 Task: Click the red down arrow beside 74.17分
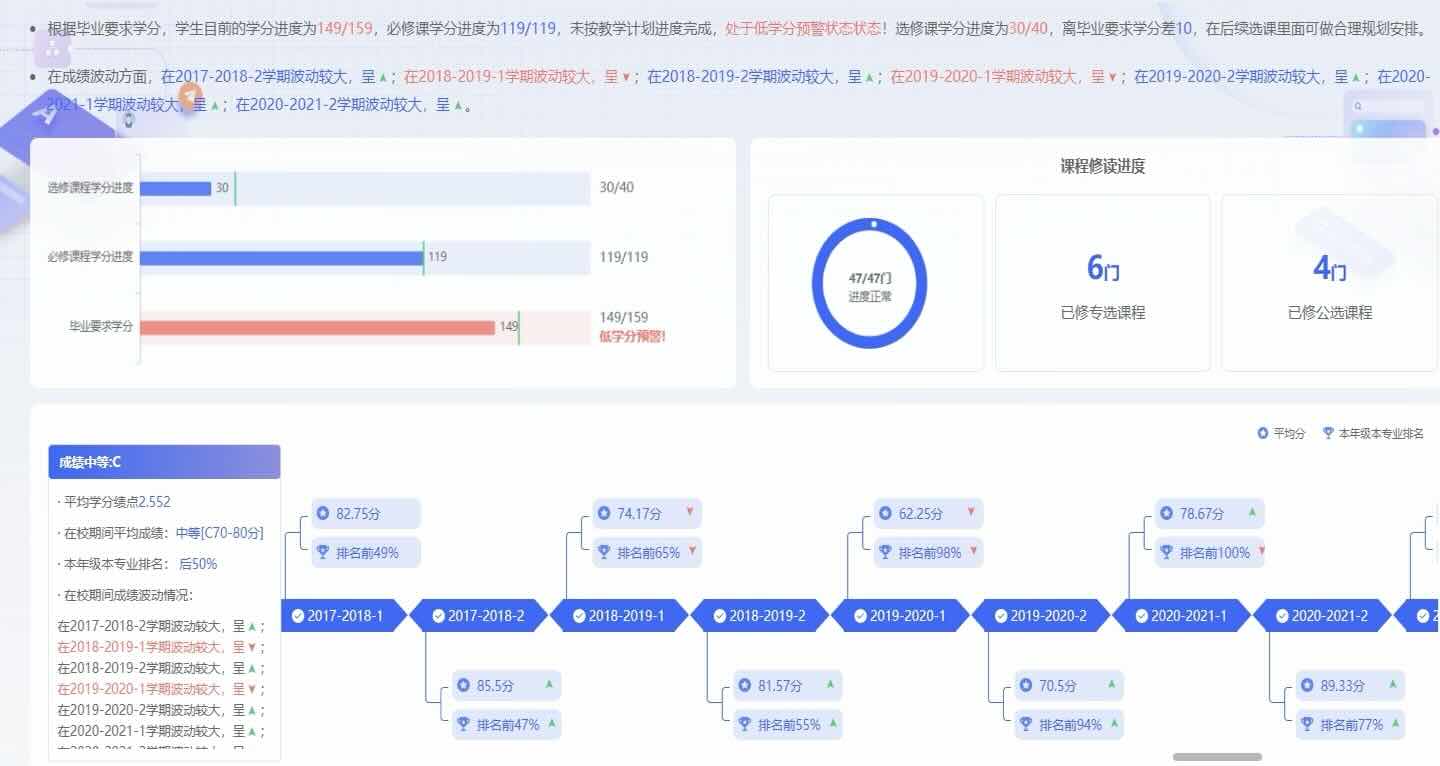(x=689, y=513)
